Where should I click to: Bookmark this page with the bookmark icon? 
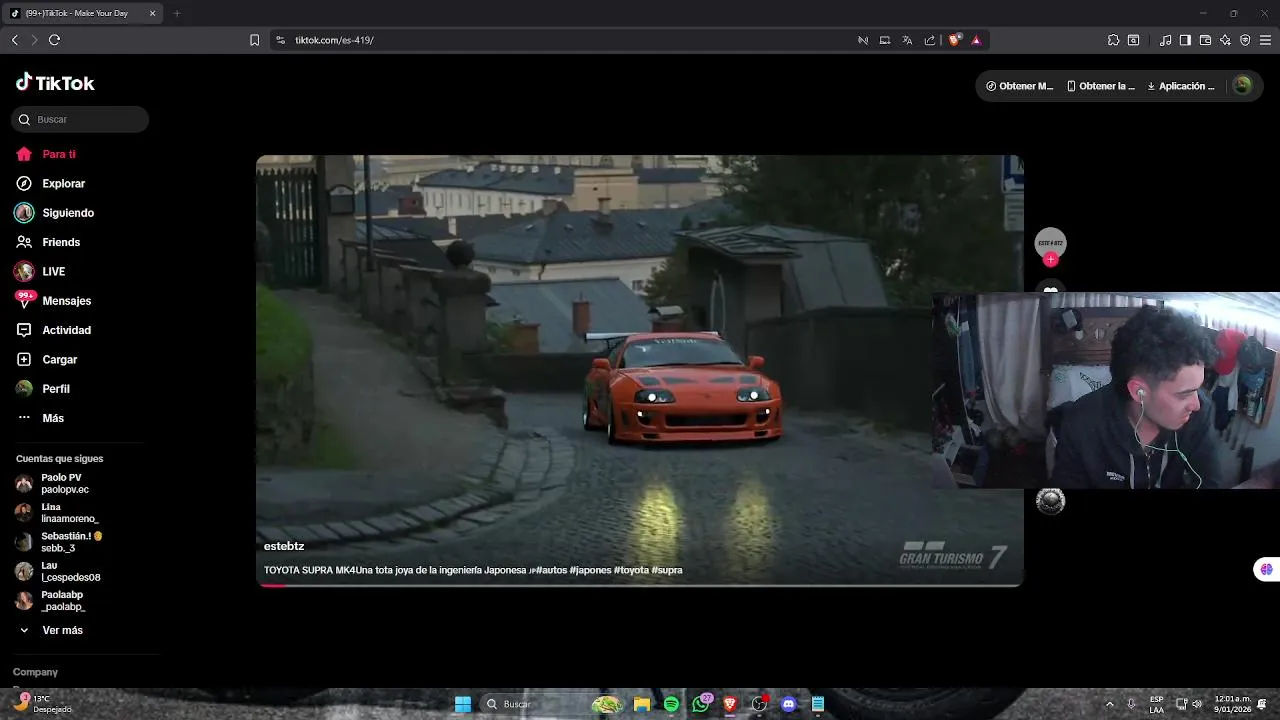click(x=254, y=40)
